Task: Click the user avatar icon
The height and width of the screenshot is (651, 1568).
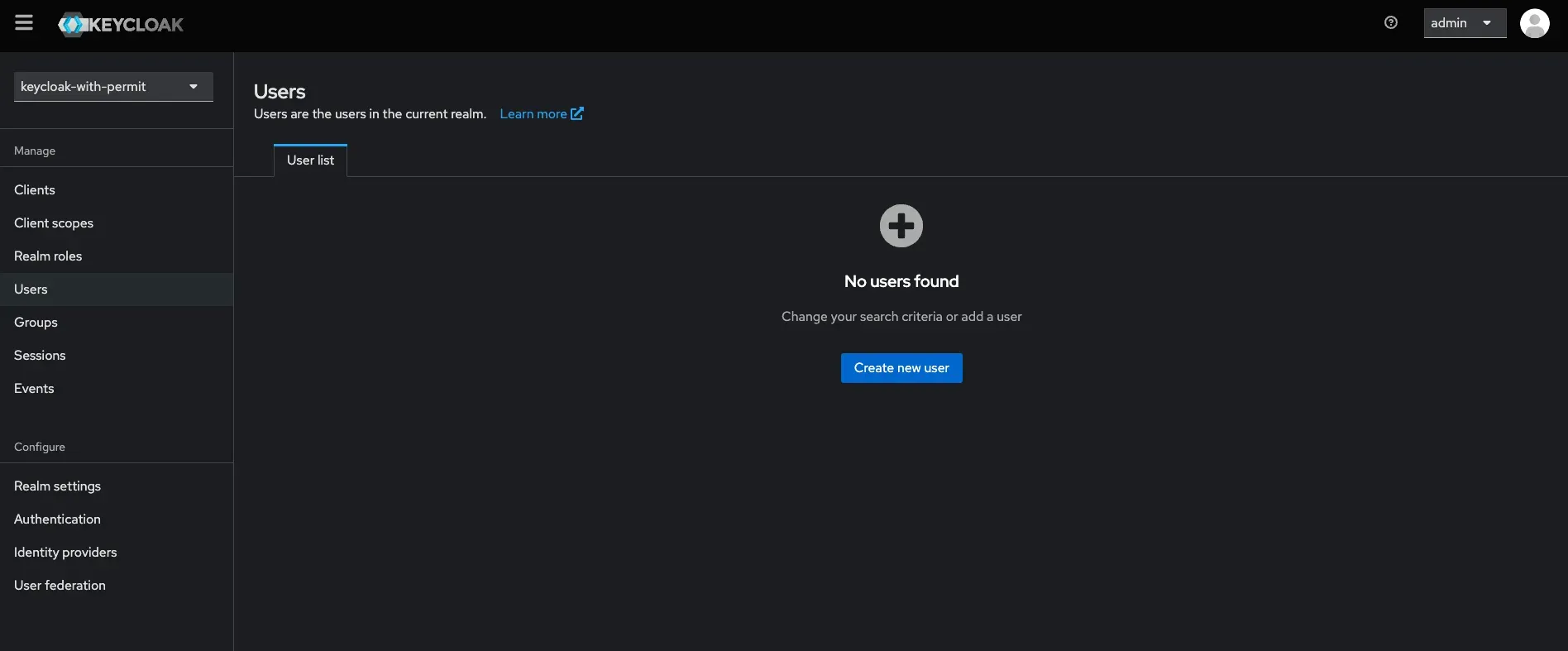Action: [x=1534, y=23]
